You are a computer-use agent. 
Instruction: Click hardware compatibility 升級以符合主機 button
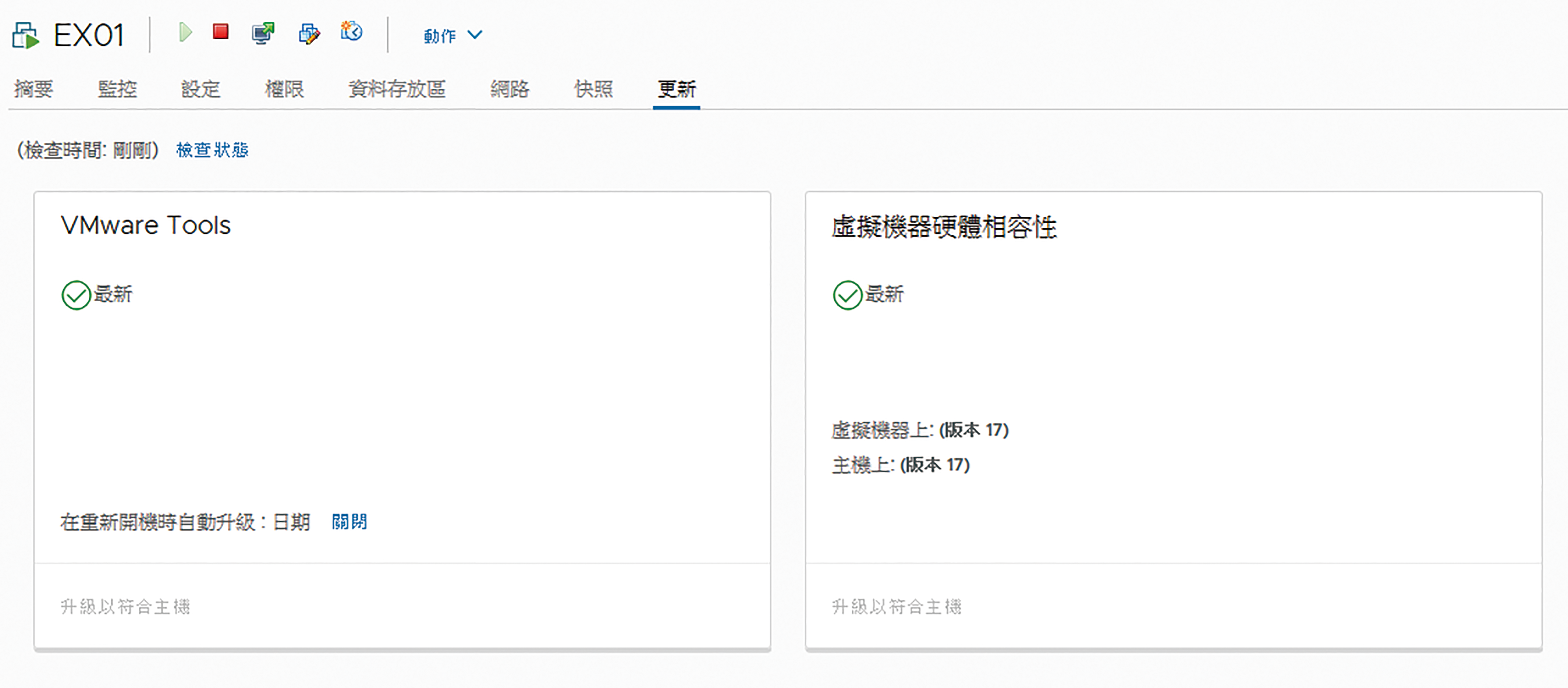(x=897, y=606)
